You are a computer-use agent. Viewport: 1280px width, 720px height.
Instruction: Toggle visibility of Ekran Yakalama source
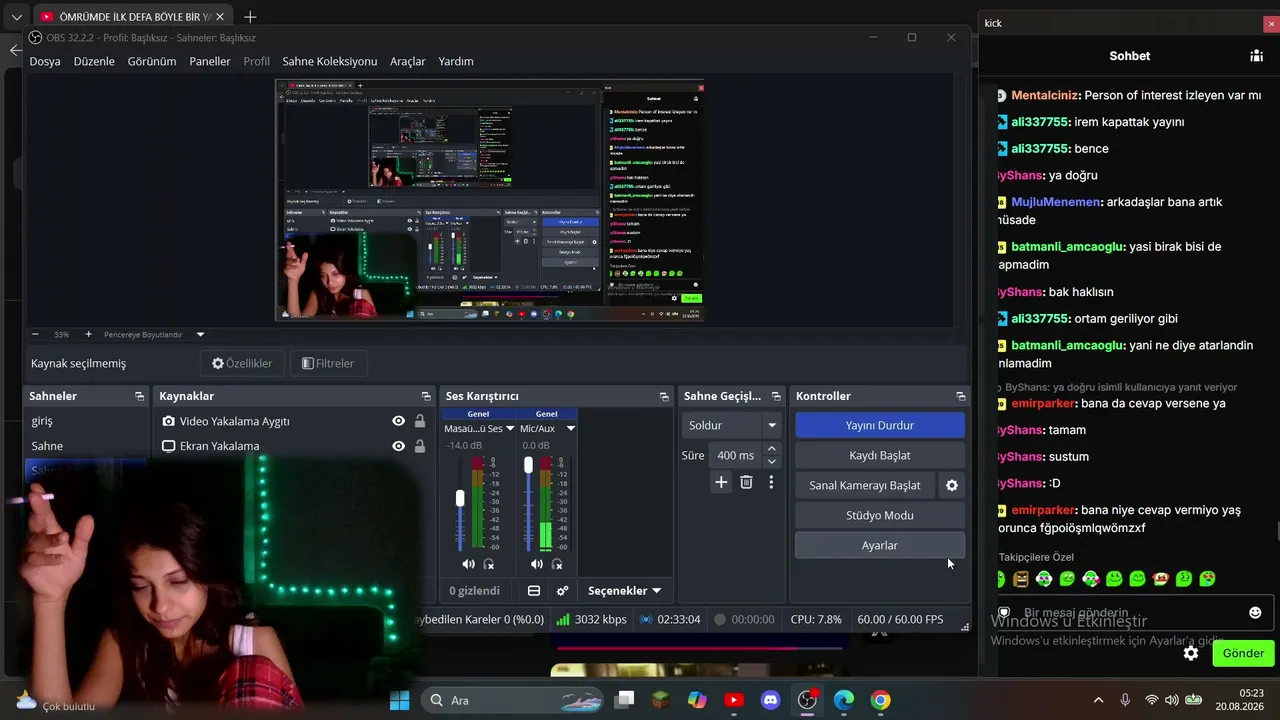pyautogui.click(x=399, y=446)
